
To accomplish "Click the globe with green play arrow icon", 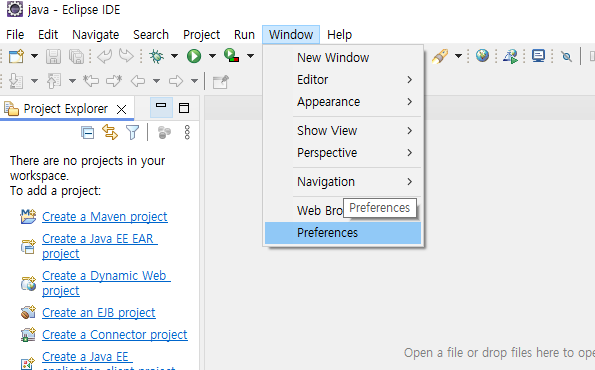I will [510, 56].
